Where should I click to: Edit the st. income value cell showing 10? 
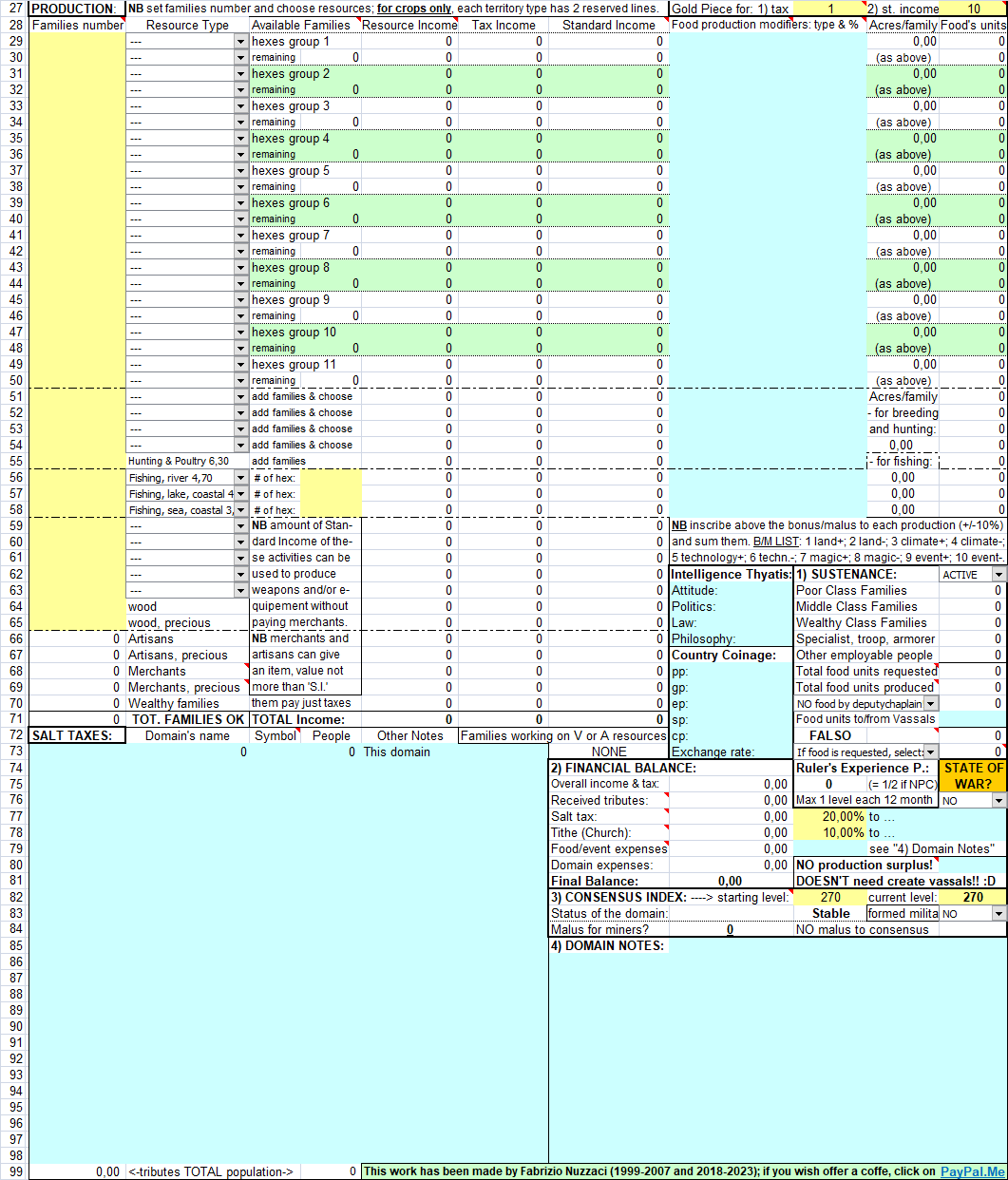pyautogui.click(x=974, y=9)
